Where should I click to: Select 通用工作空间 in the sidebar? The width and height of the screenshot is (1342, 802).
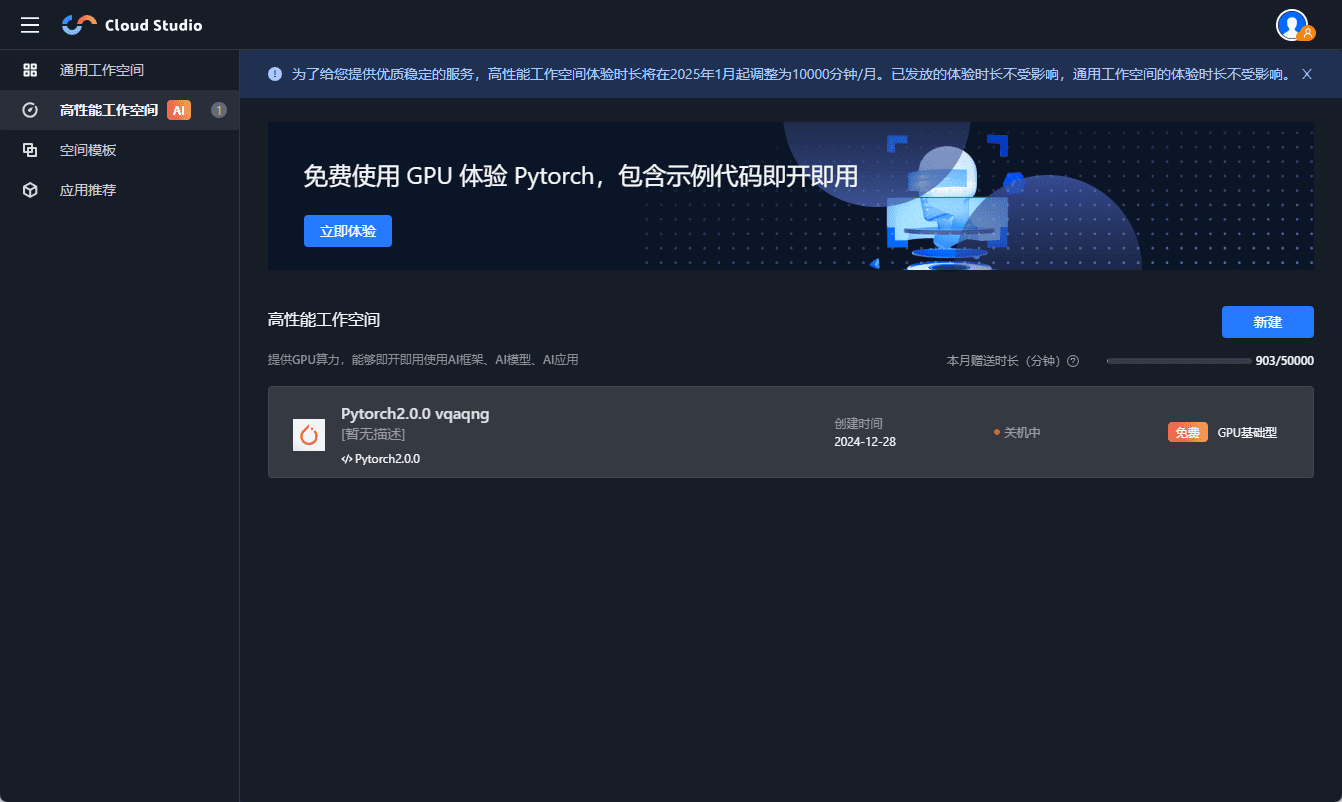(x=120, y=70)
